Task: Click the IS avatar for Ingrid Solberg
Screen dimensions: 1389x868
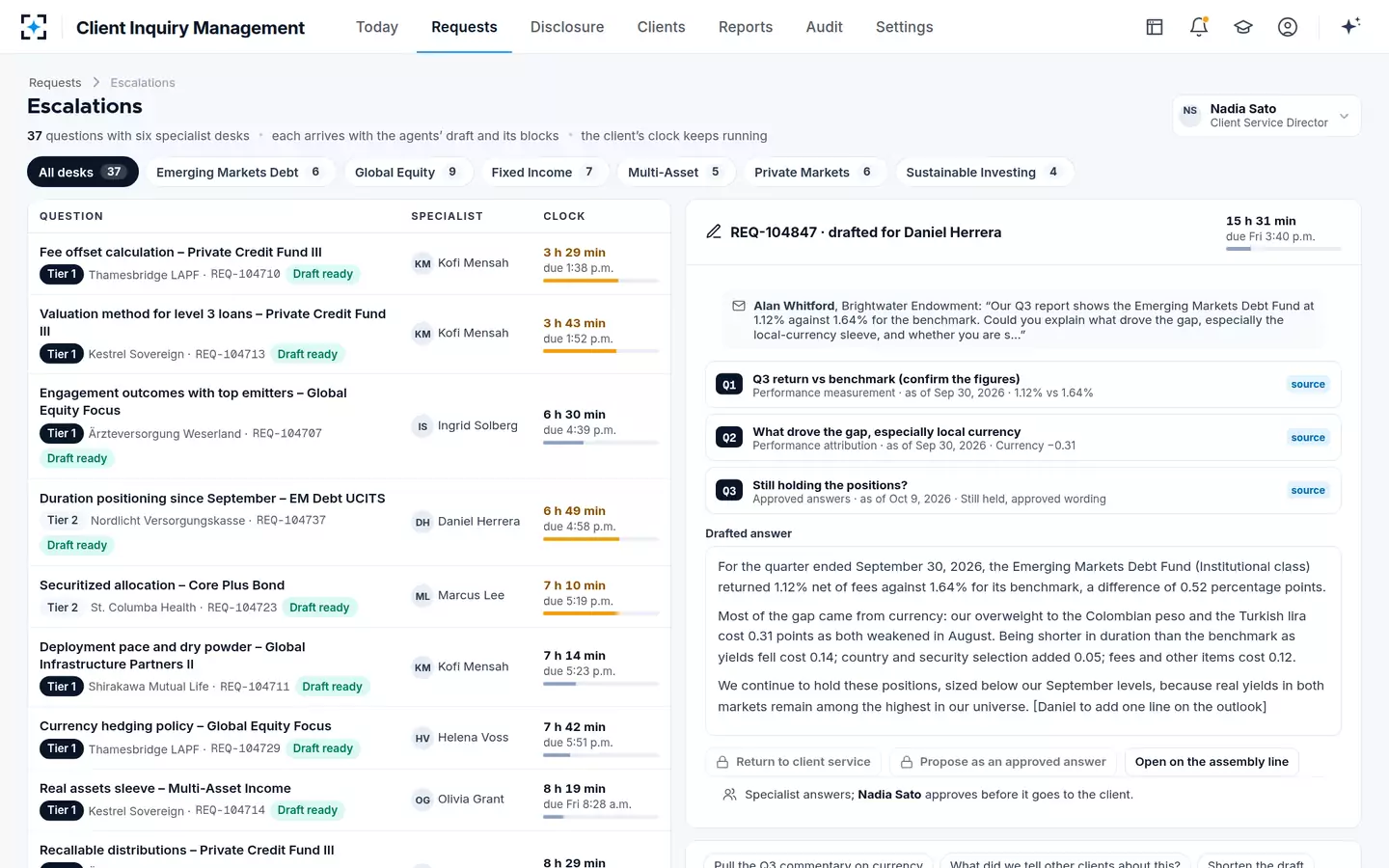Action: coord(422,426)
